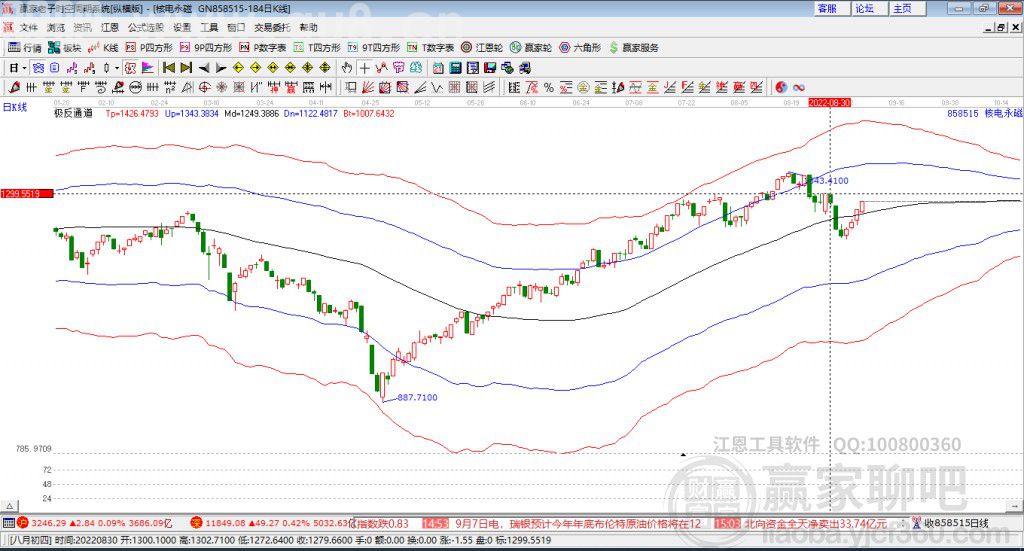Open the 9T四方形 tool
1024x551 pixels.
[374, 48]
